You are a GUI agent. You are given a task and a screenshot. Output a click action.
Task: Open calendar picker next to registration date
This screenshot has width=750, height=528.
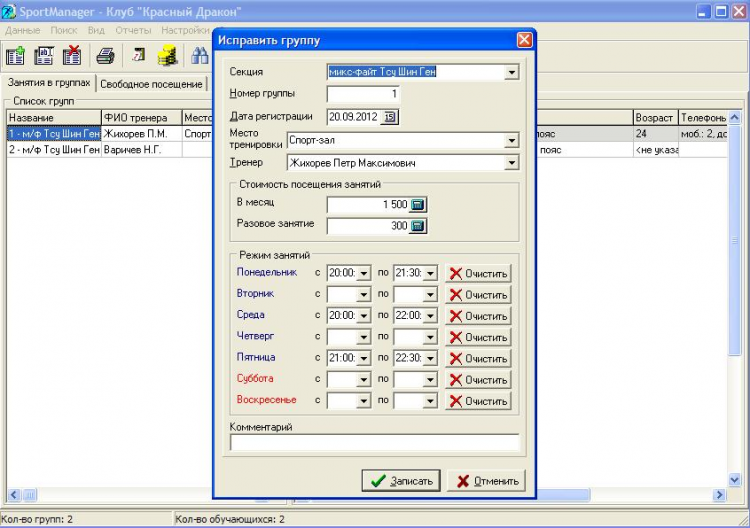pyautogui.click(x=389, y=117)
